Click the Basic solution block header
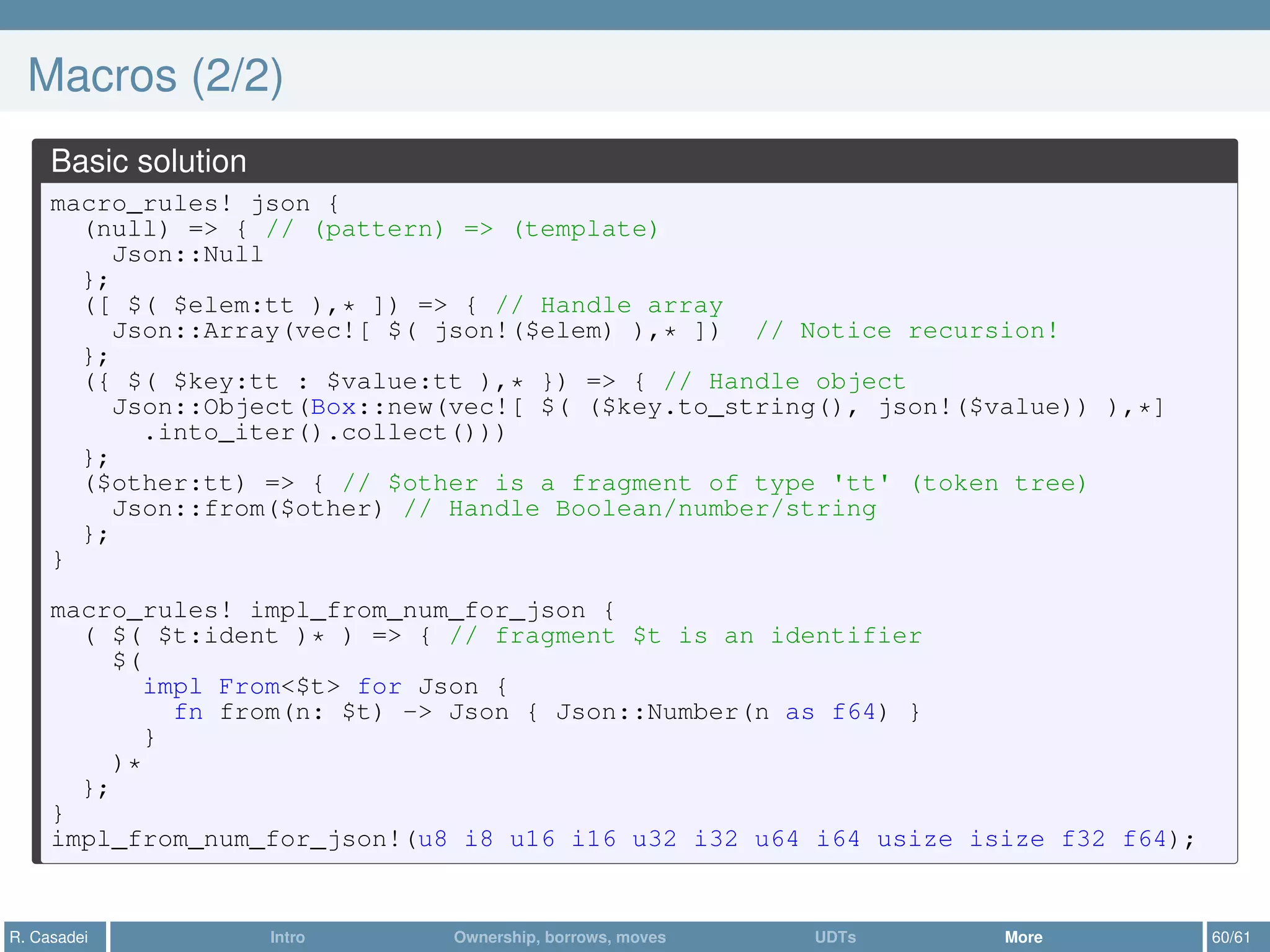Viewport: 1270px width, 952px height. point(149,161)
